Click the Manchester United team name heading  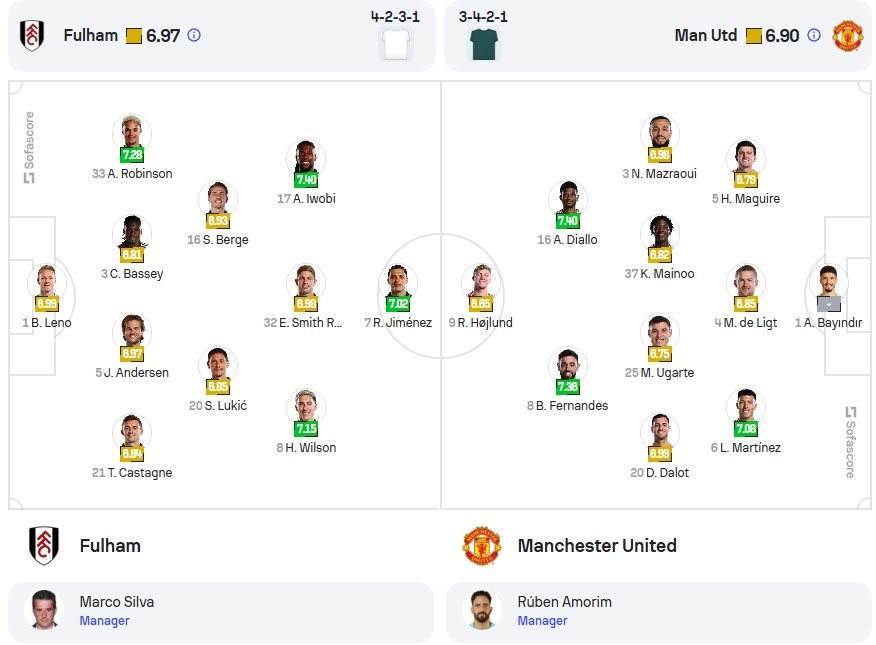tap(597, 546)
